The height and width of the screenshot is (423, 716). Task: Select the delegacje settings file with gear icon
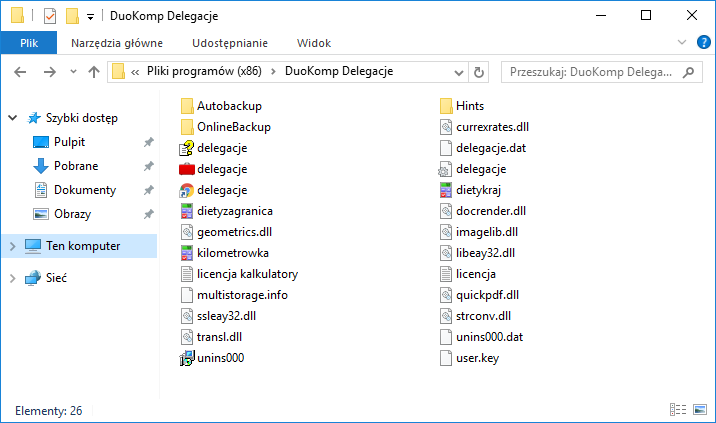(473, 169)
